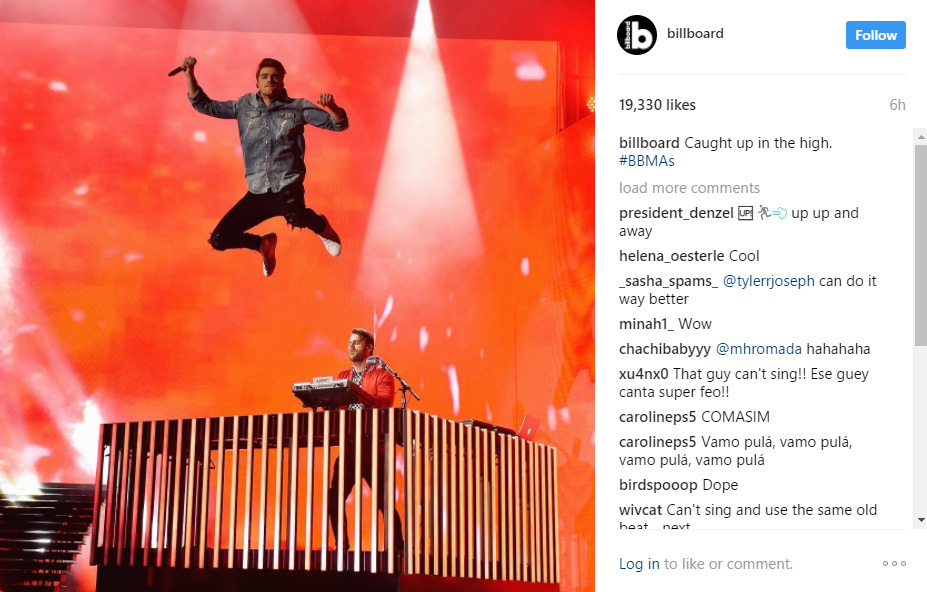Open _sasha_spams_ commenter profile

click(669, 281)
